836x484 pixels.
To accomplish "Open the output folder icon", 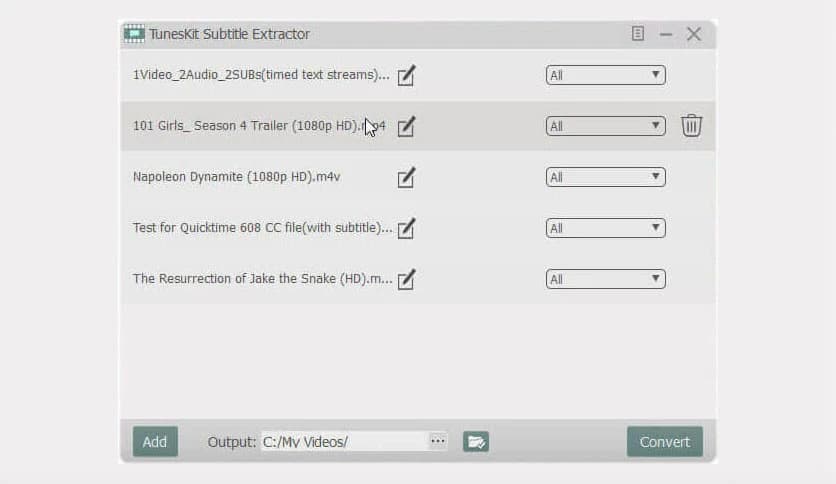I will (x=476, y=442).
